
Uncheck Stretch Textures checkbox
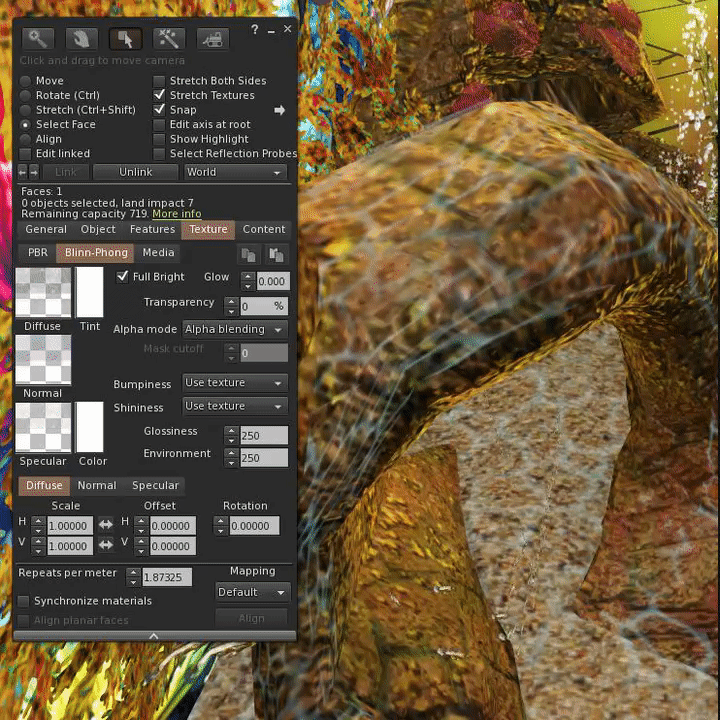coord(159,96)
